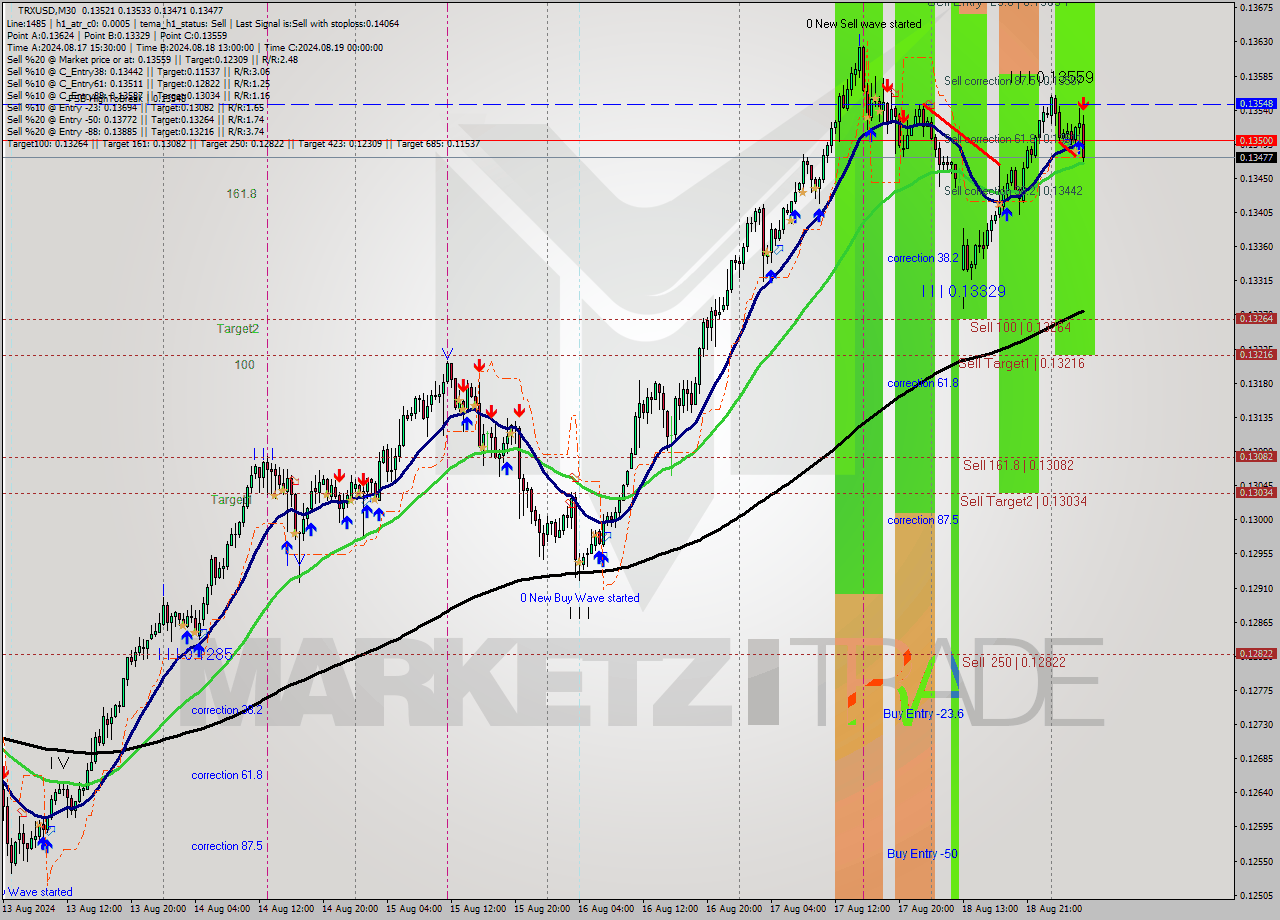Screen dimensions: 1280x920
Task: Click the 'Sell 161.8 | 0.13082' label
Action: point(1018,465)
